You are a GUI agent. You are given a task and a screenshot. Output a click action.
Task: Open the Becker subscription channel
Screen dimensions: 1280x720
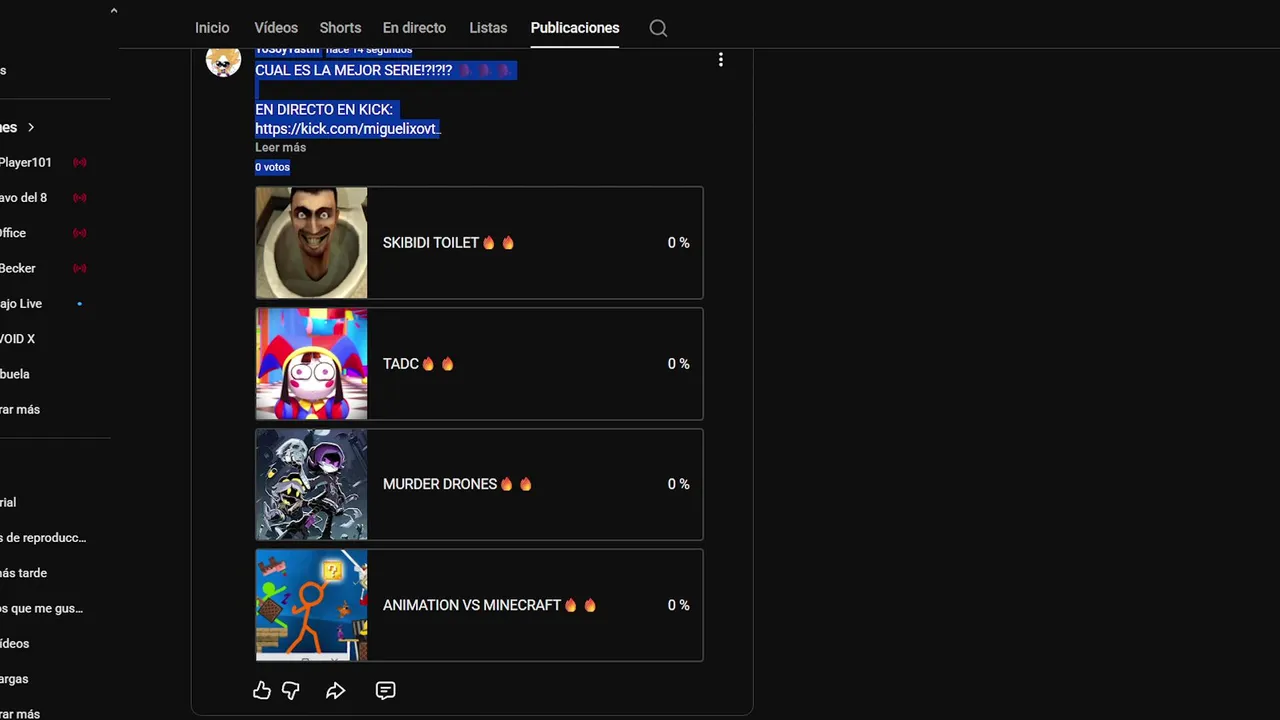[x=18, y=268]
